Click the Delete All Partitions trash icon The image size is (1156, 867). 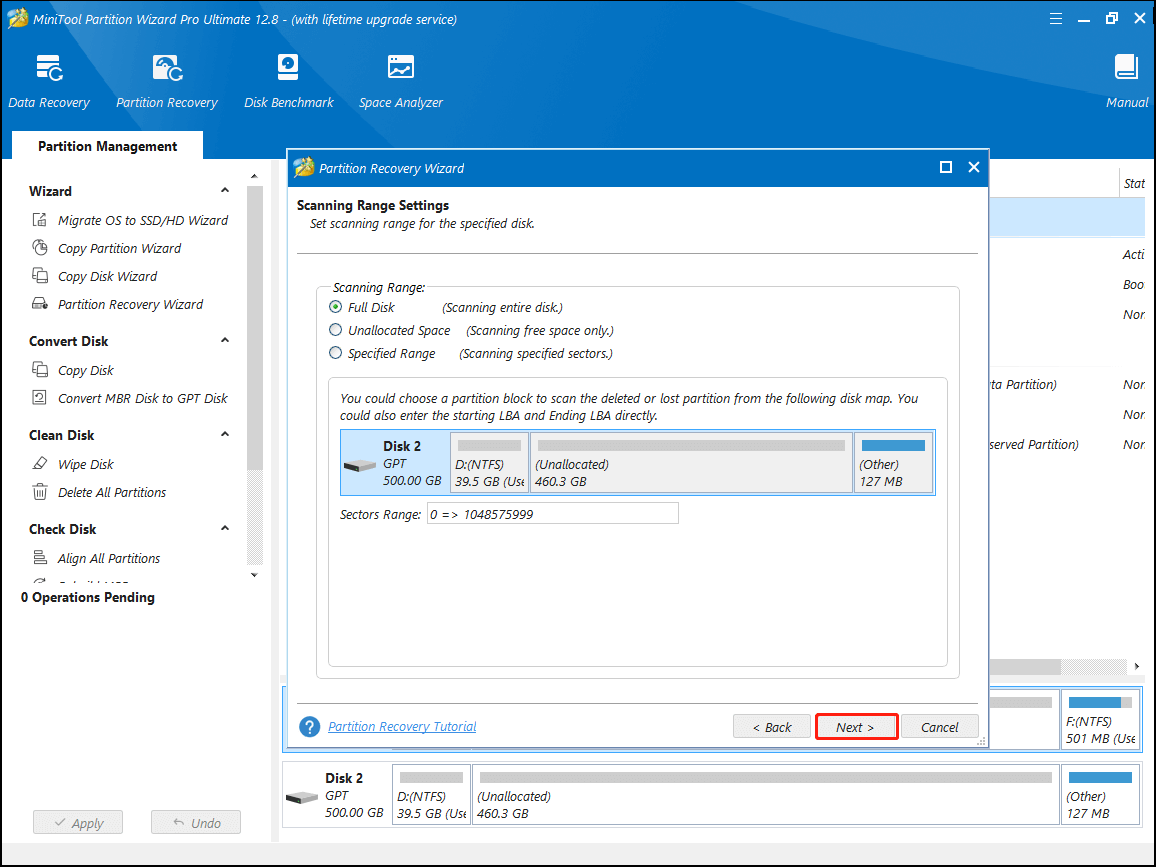(40, 492)
